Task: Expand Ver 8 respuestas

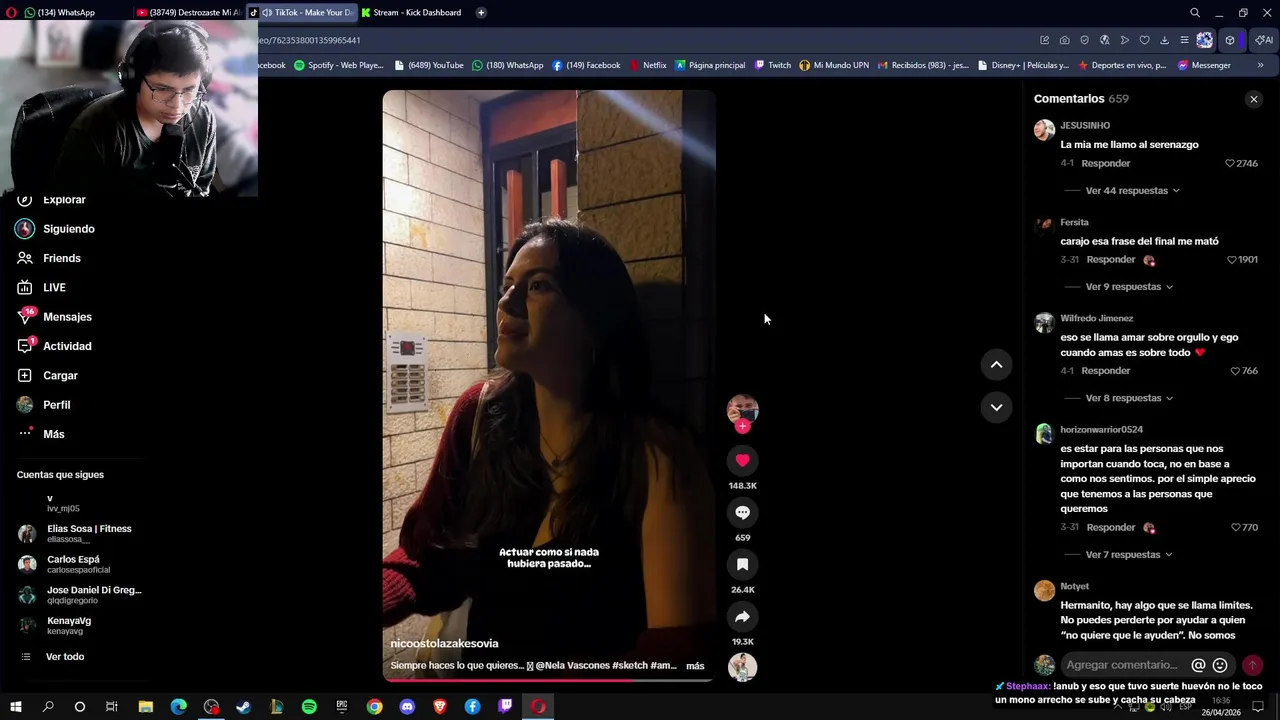Action: 1129,398
